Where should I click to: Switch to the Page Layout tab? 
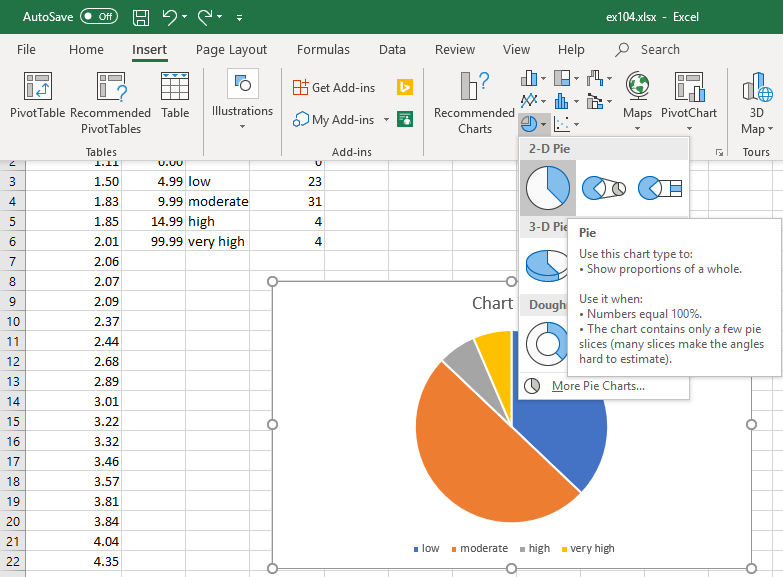pyautogui.click(x=231, y=49)
